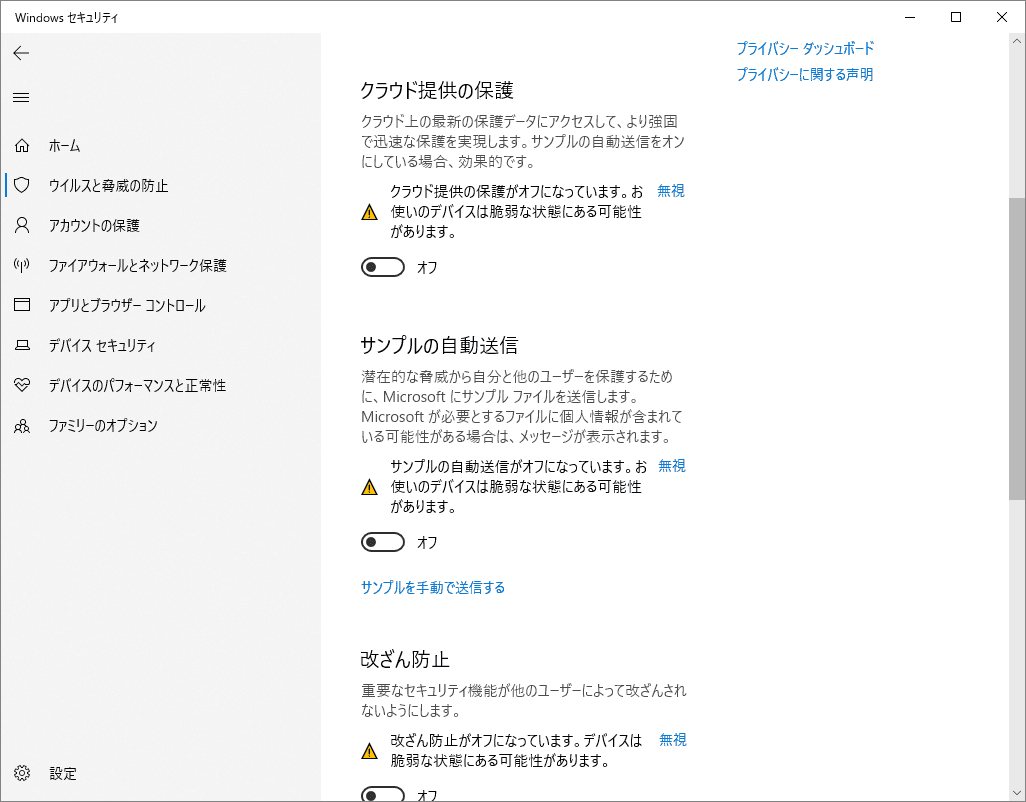The image size is (1026, 802).
Task: Click the heart icon for device health
Action: coord(22,385)
